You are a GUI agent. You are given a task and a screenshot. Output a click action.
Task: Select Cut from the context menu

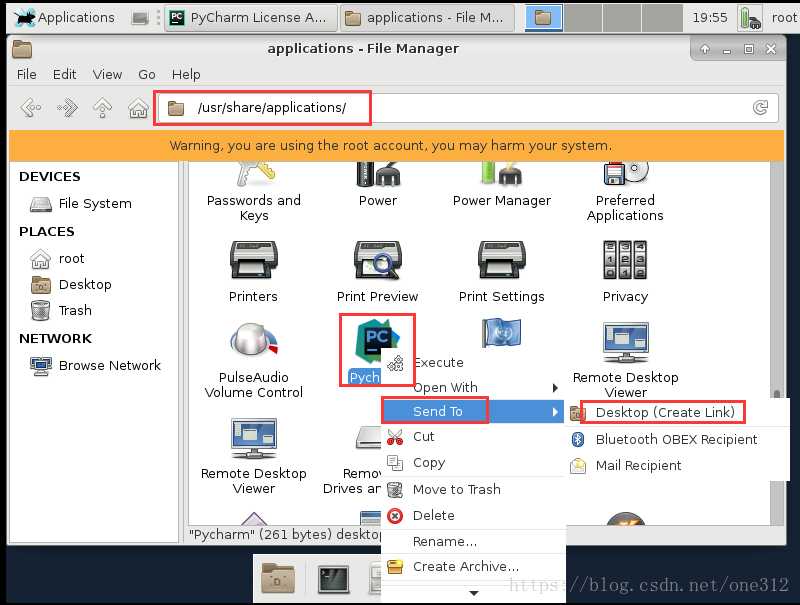click(473, 437)
